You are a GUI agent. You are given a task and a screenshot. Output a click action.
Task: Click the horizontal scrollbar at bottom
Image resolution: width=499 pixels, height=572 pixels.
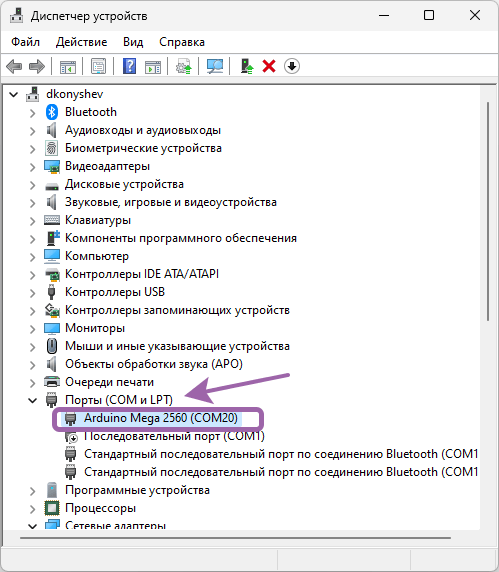(x=236, y=538)
